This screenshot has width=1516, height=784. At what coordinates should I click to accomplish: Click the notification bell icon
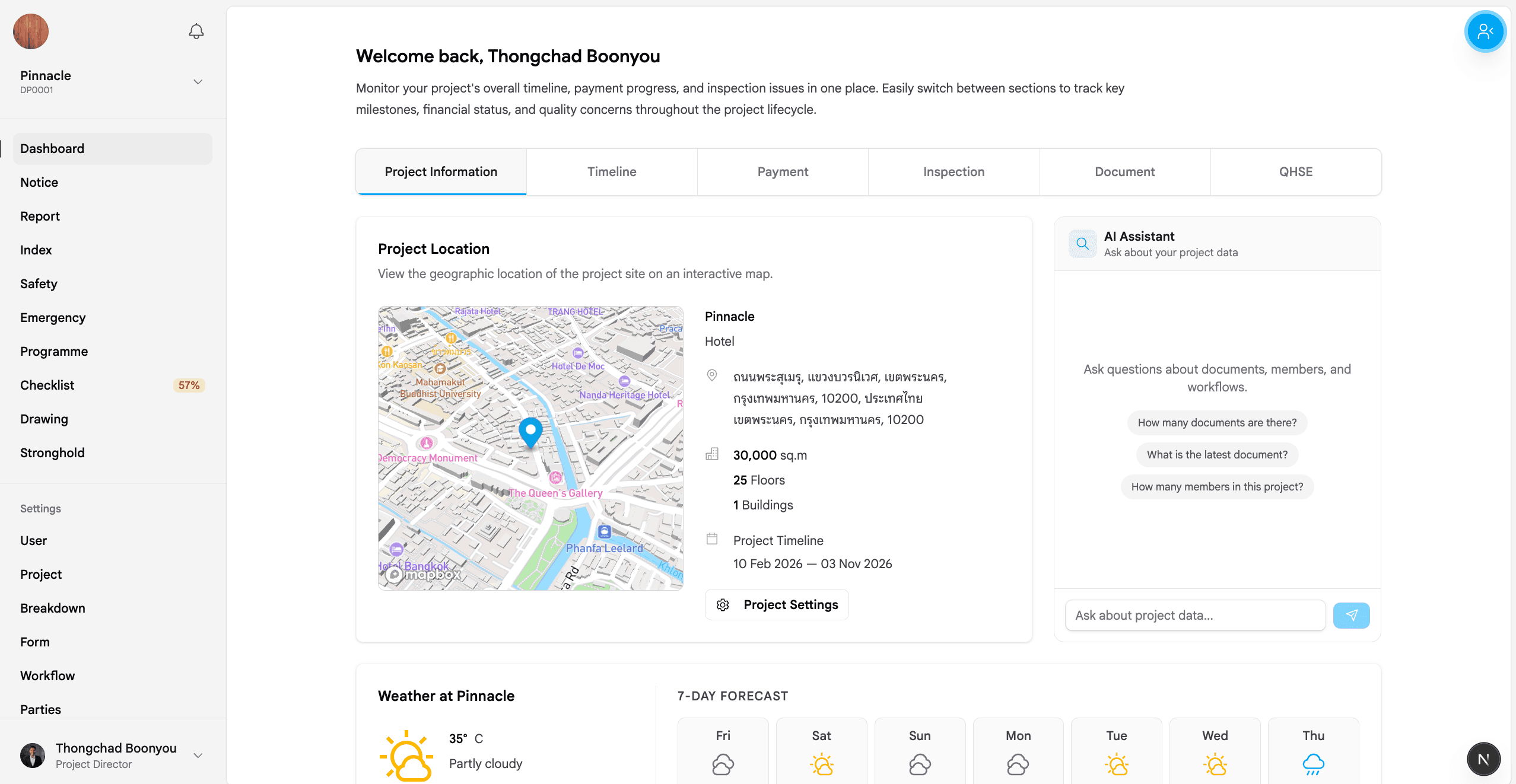click(196, 31)
